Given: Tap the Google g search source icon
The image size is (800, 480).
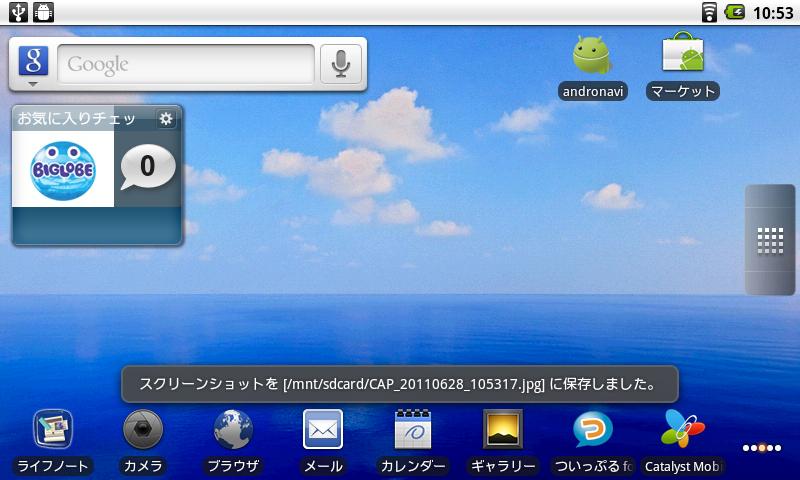Looking at the screenshot, I should [33, 62].
